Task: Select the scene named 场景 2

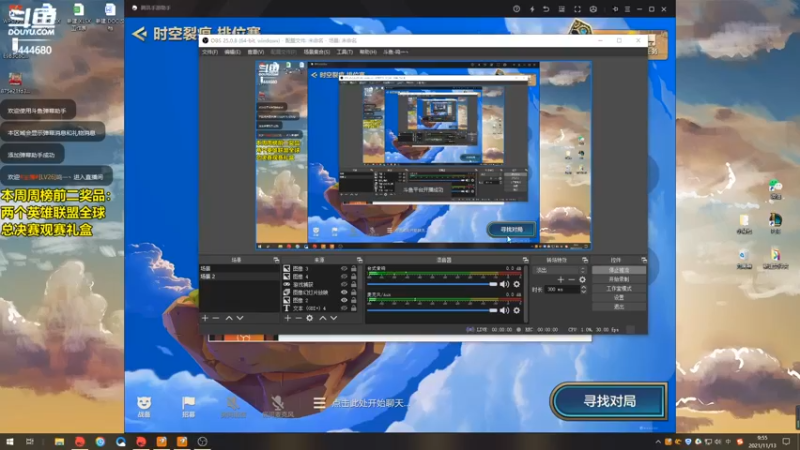Action: tap(239, 277)
